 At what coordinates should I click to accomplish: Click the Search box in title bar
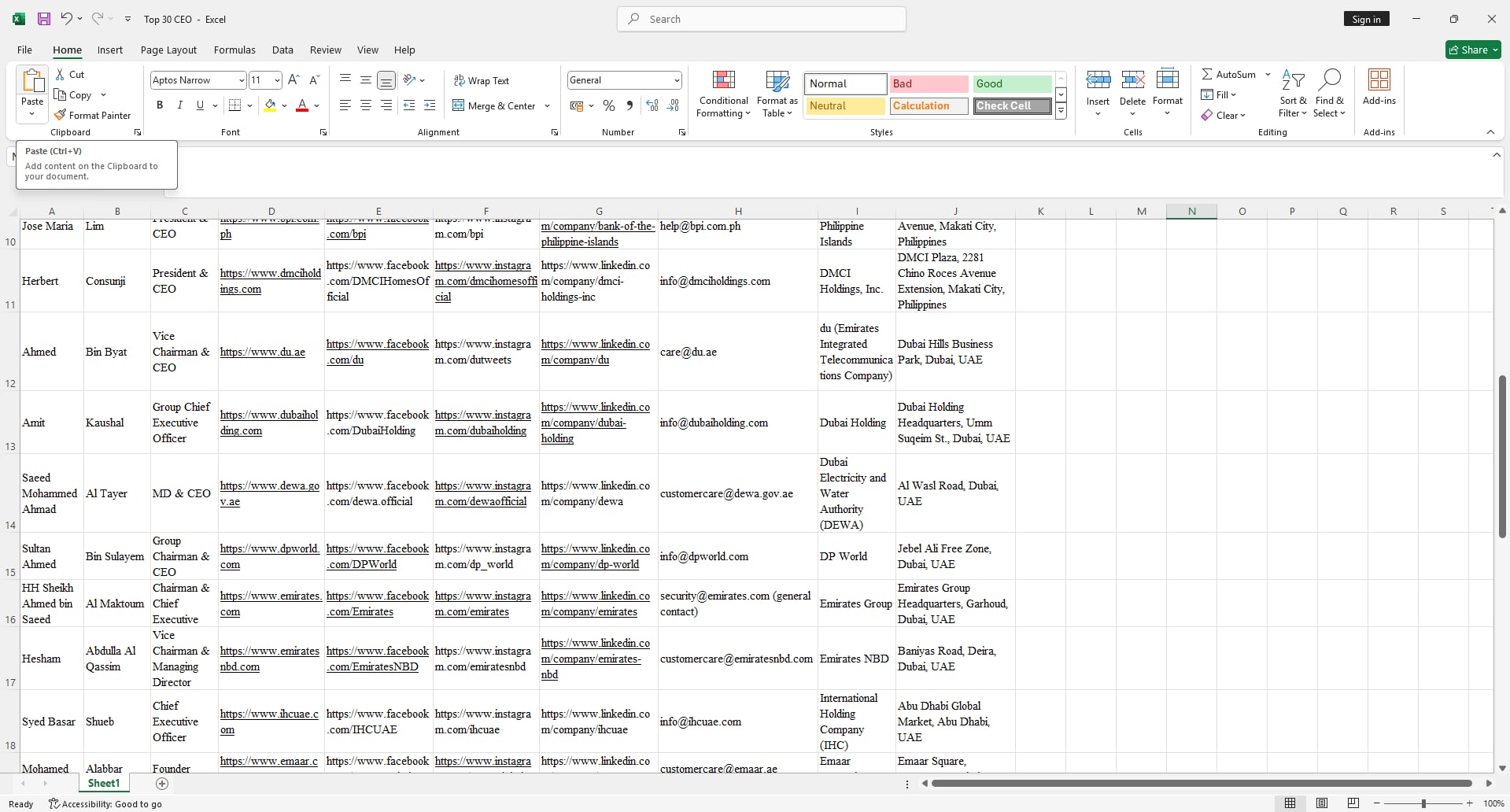click(761, 19)
